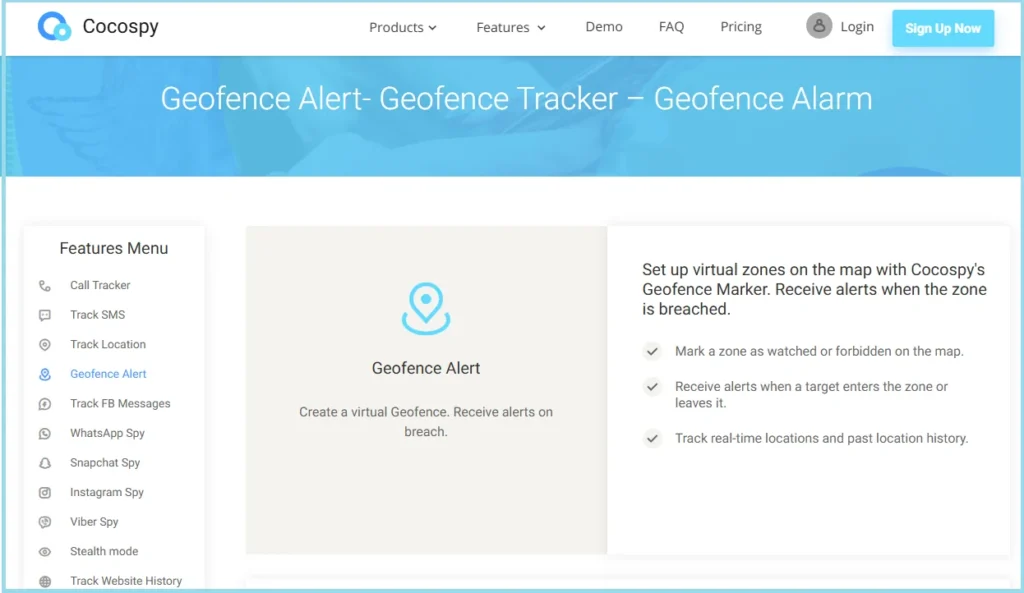Image resolution: width=1024 pixels, height=593 pixels.
Task: Click checkmark beside 'Receive alerts when a target'
Action: (x=652, y=387)
